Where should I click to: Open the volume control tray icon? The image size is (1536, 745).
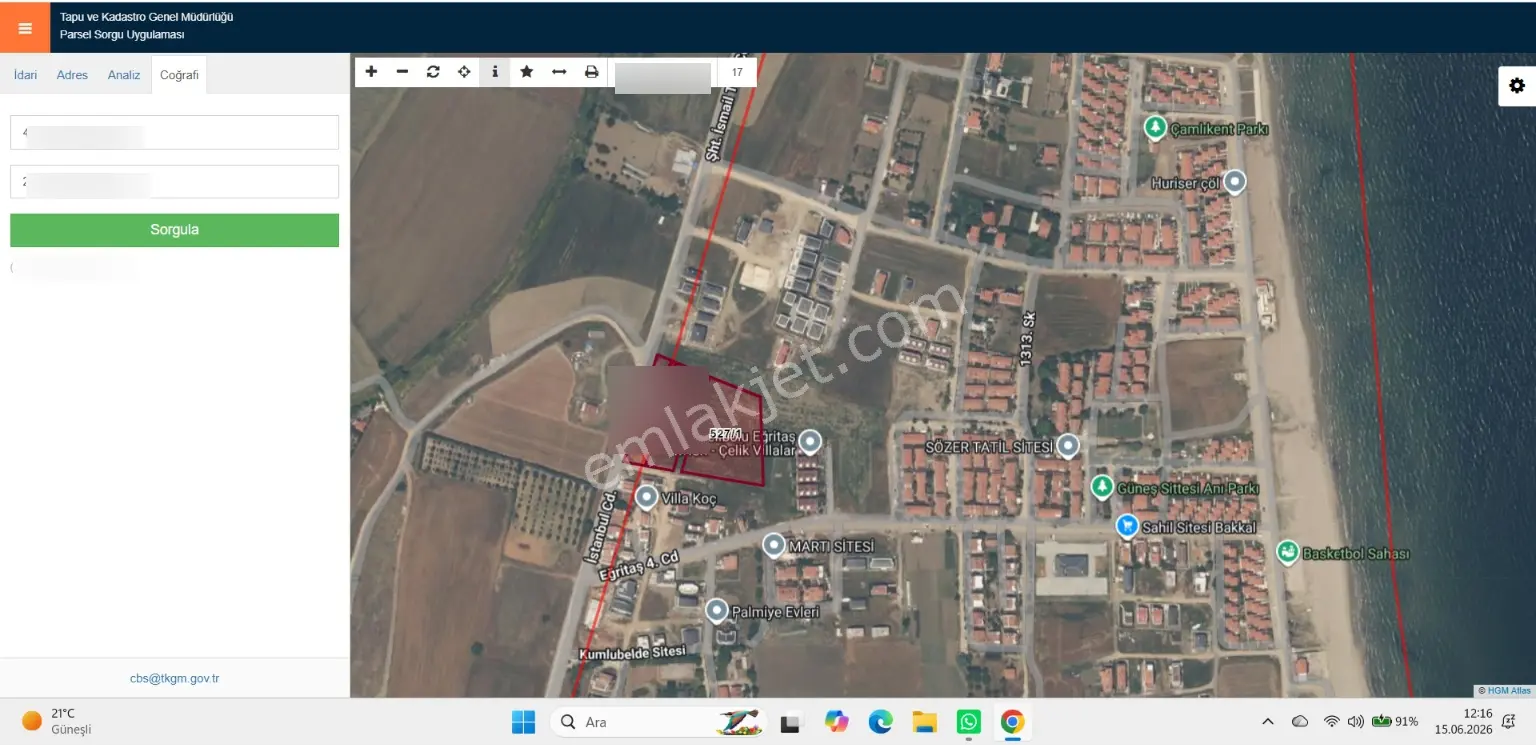pyautogui.click(x=1355, y=721)
